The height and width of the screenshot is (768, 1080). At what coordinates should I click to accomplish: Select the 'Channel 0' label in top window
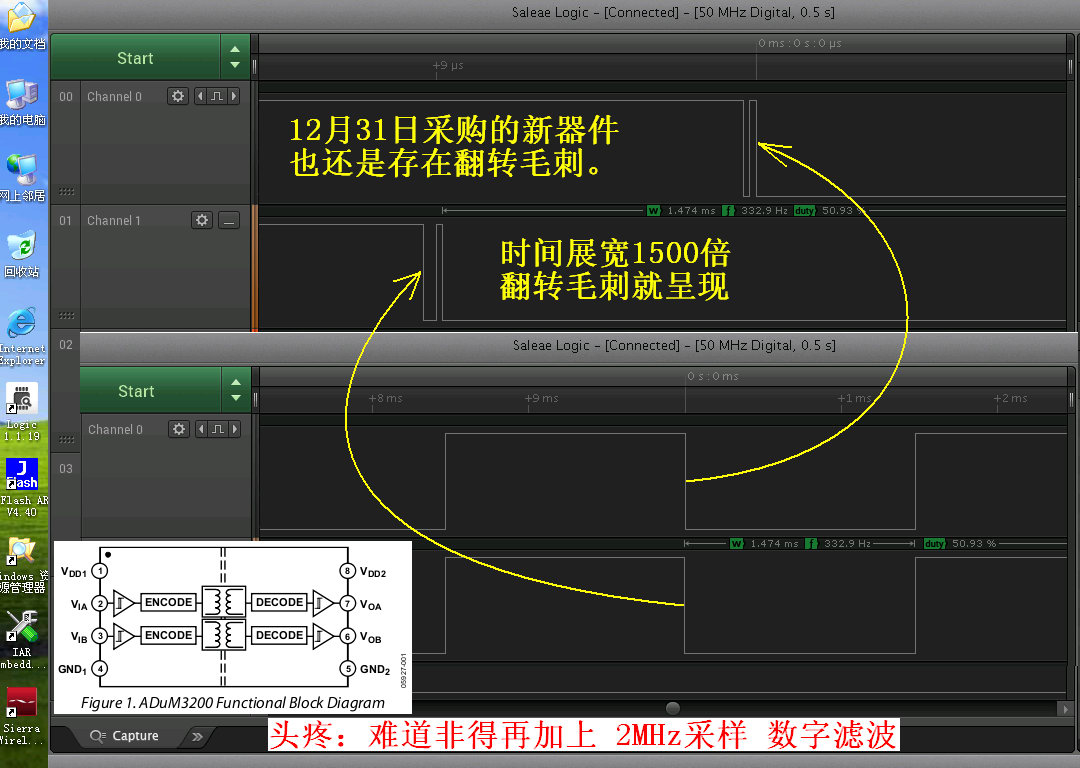click(114, 96)
